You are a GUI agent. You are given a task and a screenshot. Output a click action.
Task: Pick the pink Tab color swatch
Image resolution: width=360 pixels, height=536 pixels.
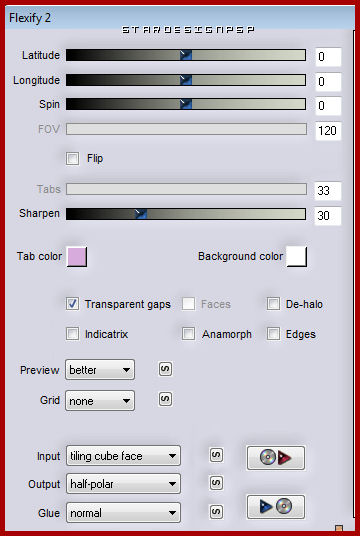(77, 257)
